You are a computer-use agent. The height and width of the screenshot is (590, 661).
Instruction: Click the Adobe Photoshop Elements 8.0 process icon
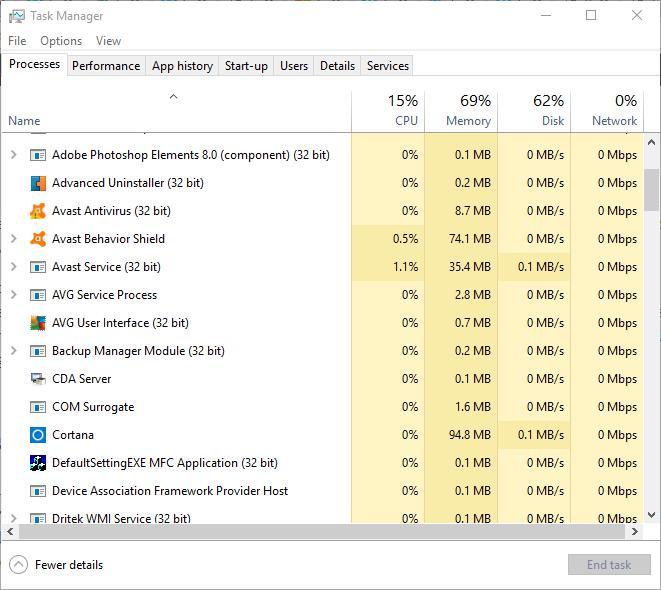[x=38, y=155]
